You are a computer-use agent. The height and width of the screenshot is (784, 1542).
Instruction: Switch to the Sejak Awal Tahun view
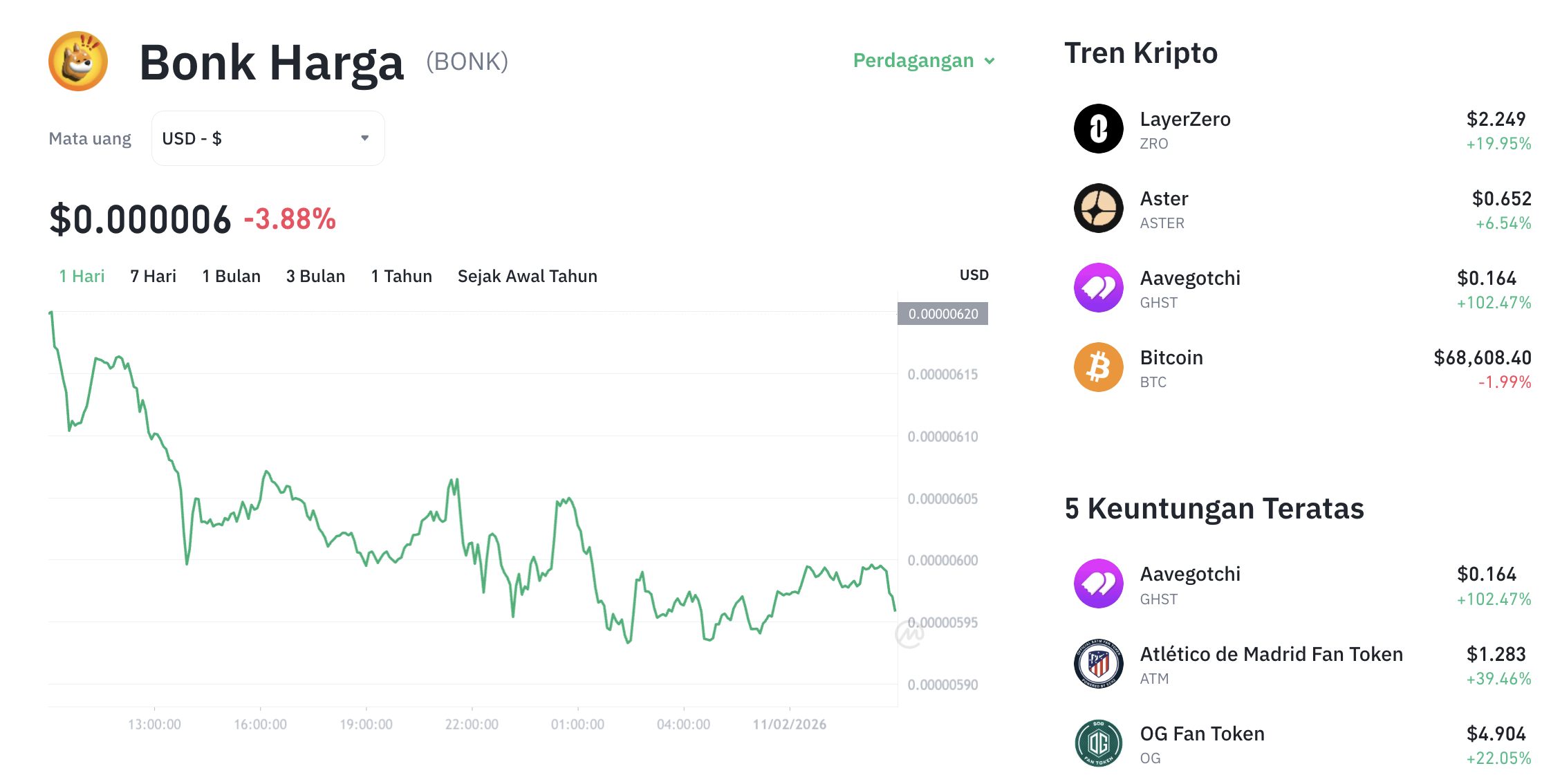coord(528,276)
